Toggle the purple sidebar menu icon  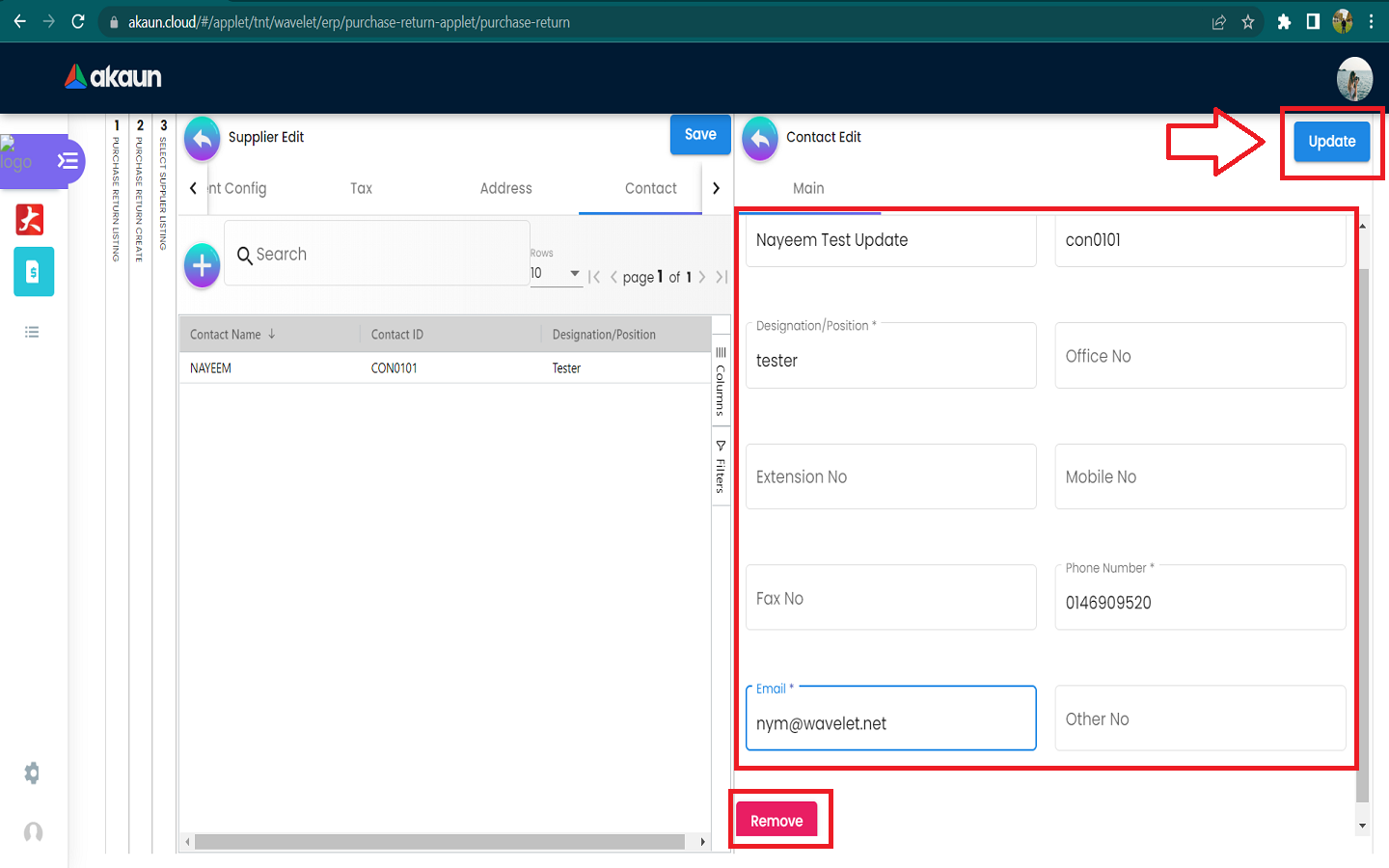tap(68, 161)
